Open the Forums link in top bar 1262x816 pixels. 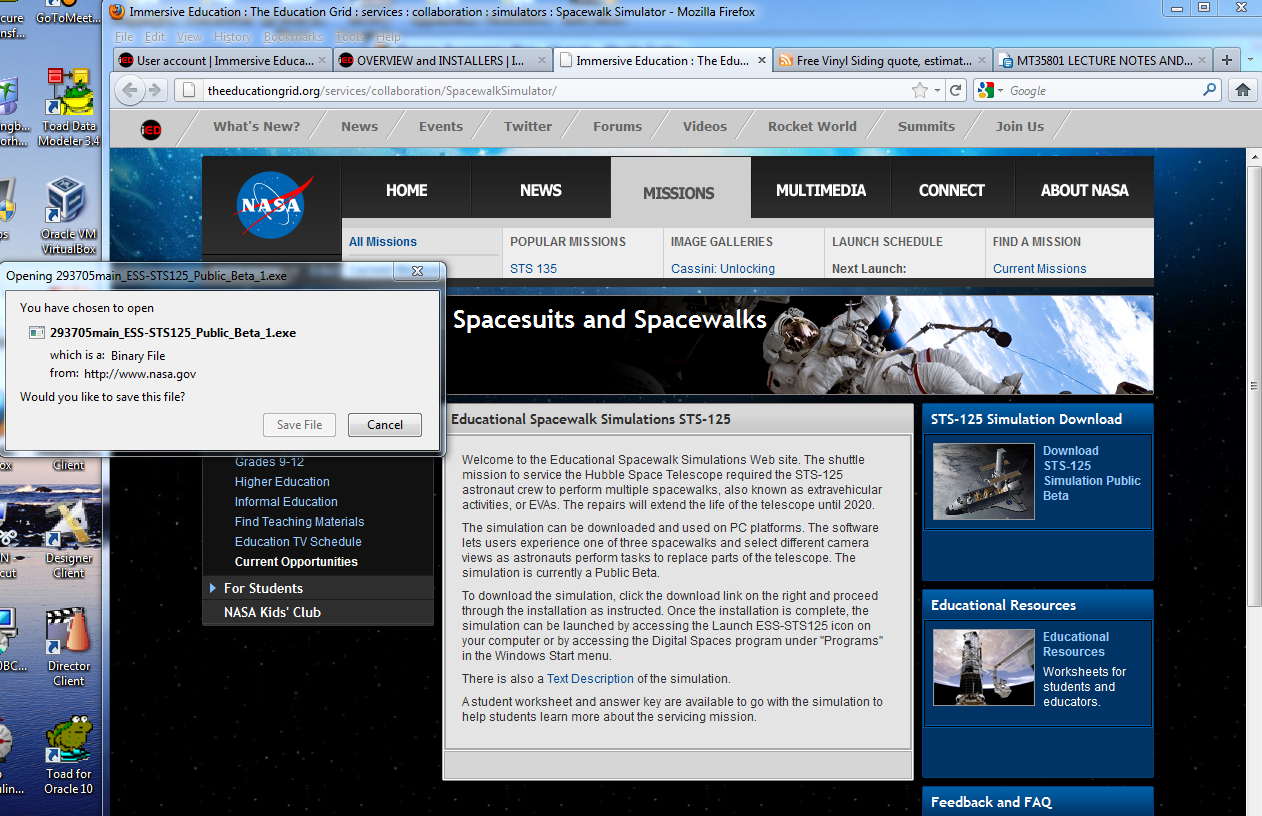point(617,126)
